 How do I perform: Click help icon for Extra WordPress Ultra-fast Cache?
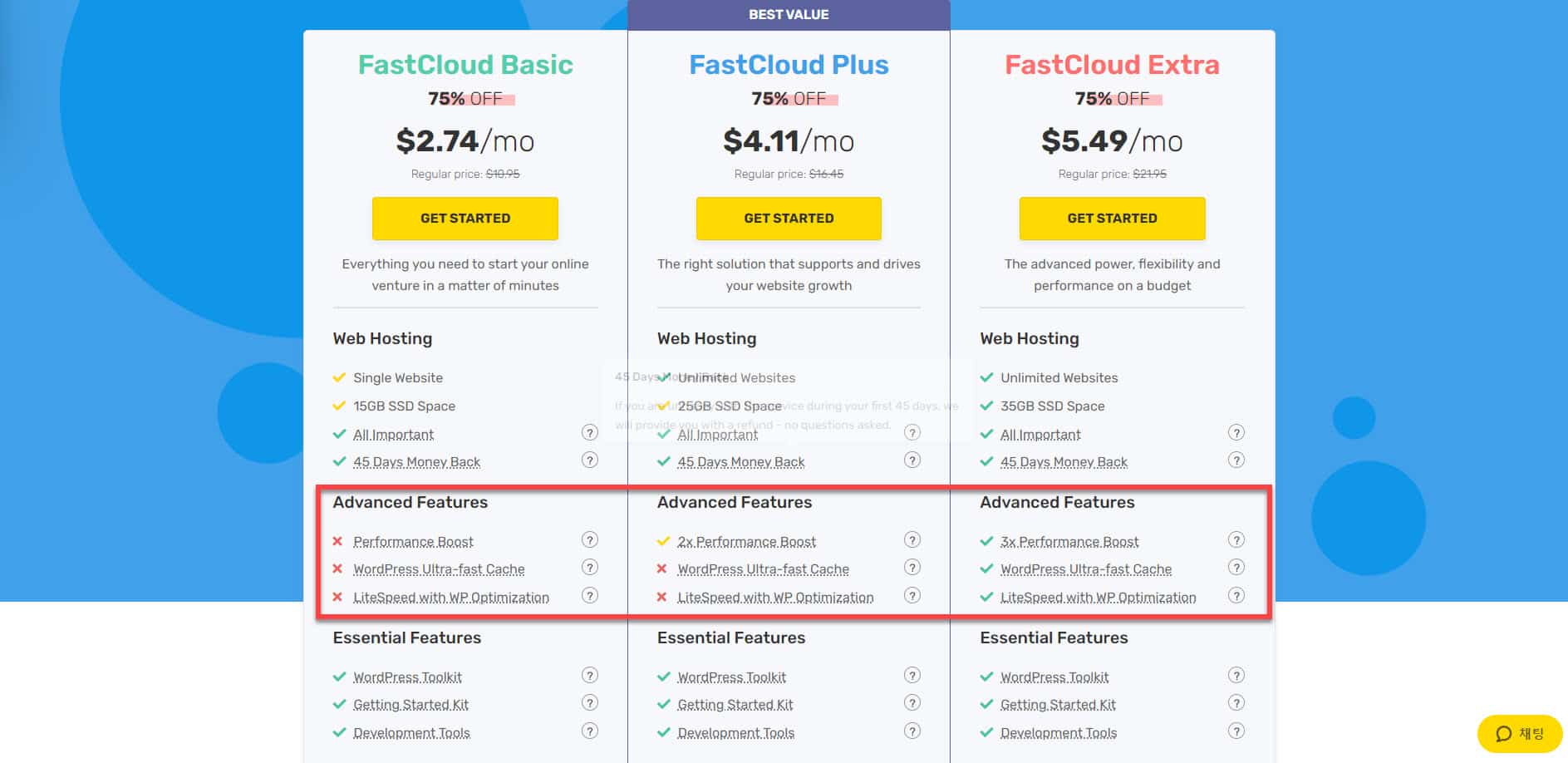point(1236,567)
